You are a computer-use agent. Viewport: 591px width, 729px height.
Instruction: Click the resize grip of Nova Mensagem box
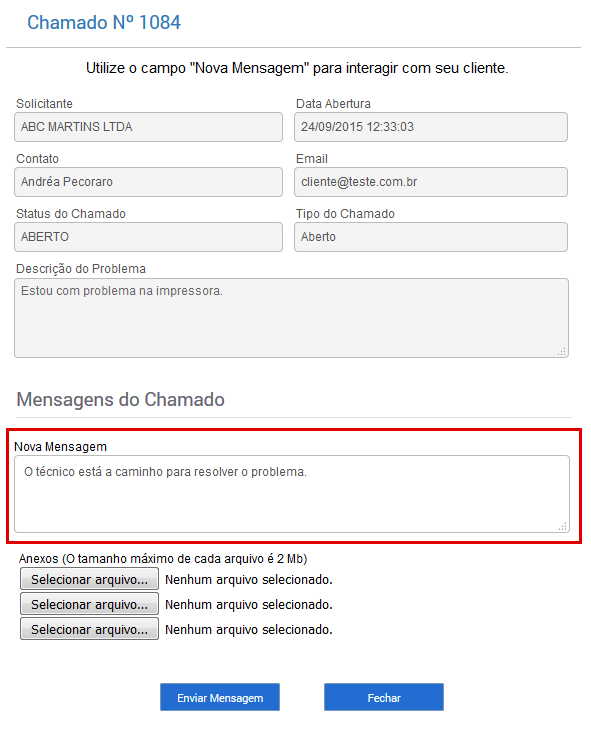[x=563, y=526]
